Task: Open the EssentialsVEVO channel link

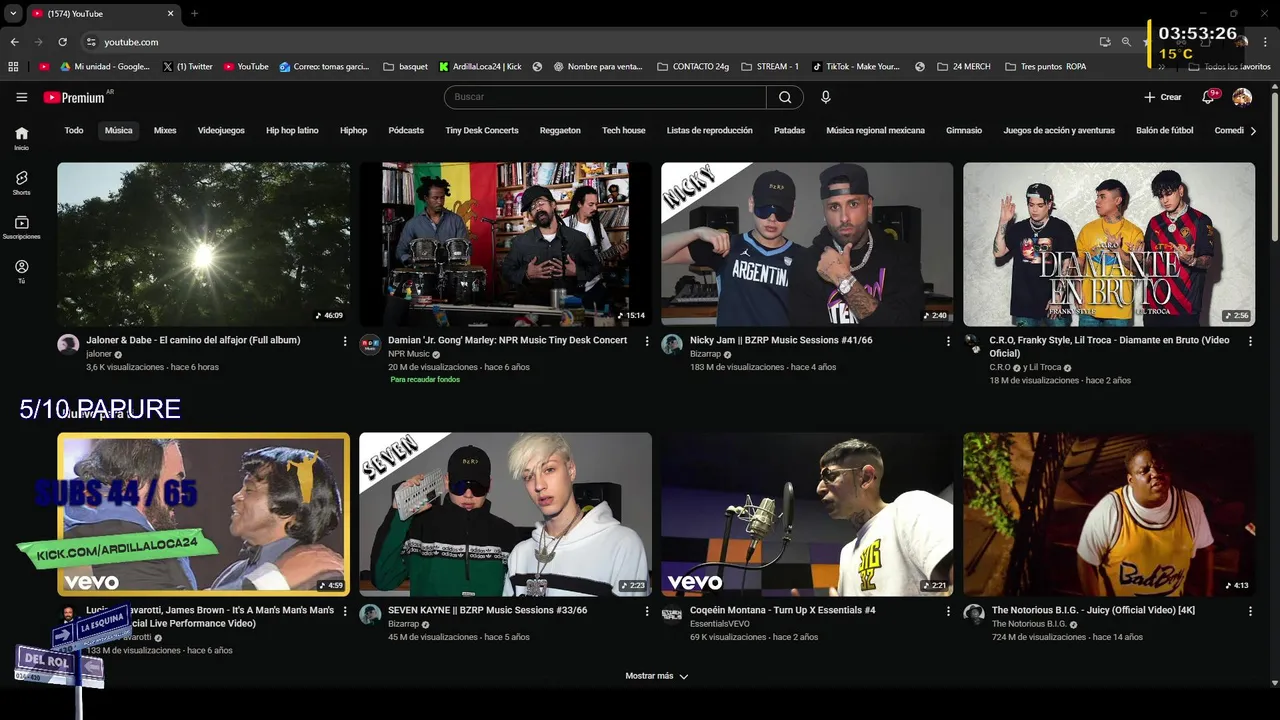Action: pyautogui.click(x=720, y=624)
